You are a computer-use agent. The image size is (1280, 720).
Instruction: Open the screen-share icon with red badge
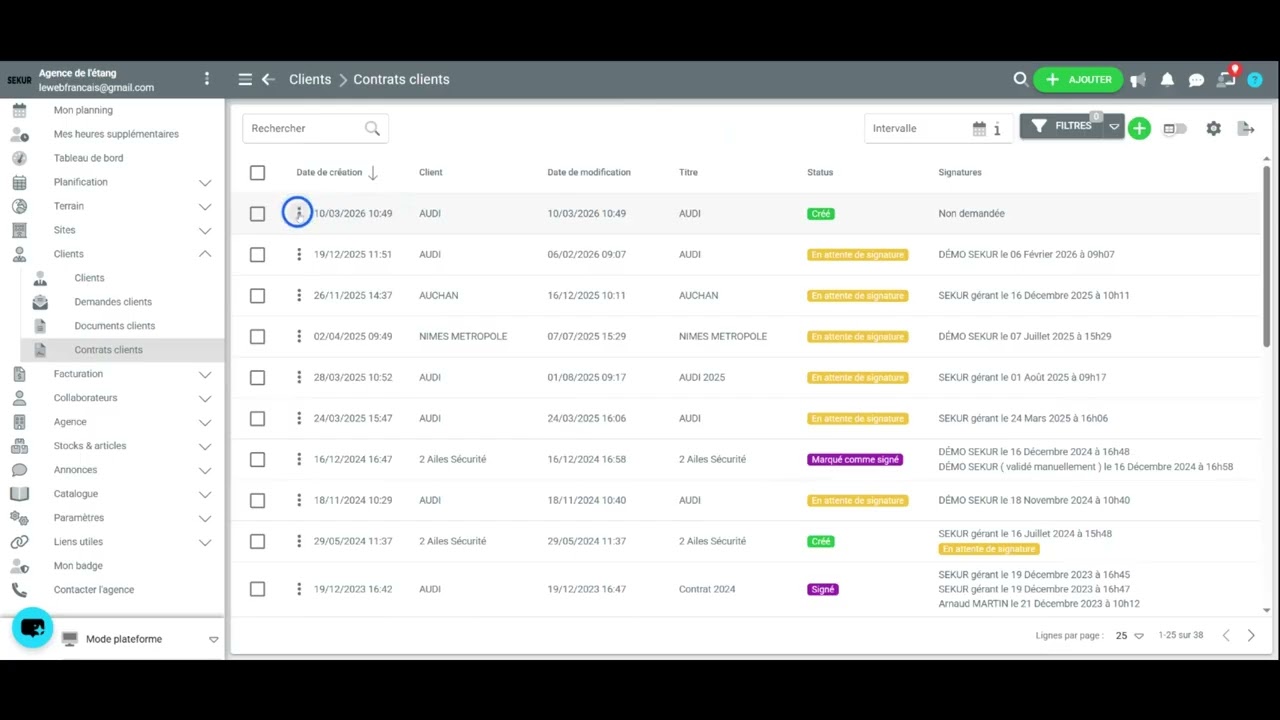tap(1227, 78)
